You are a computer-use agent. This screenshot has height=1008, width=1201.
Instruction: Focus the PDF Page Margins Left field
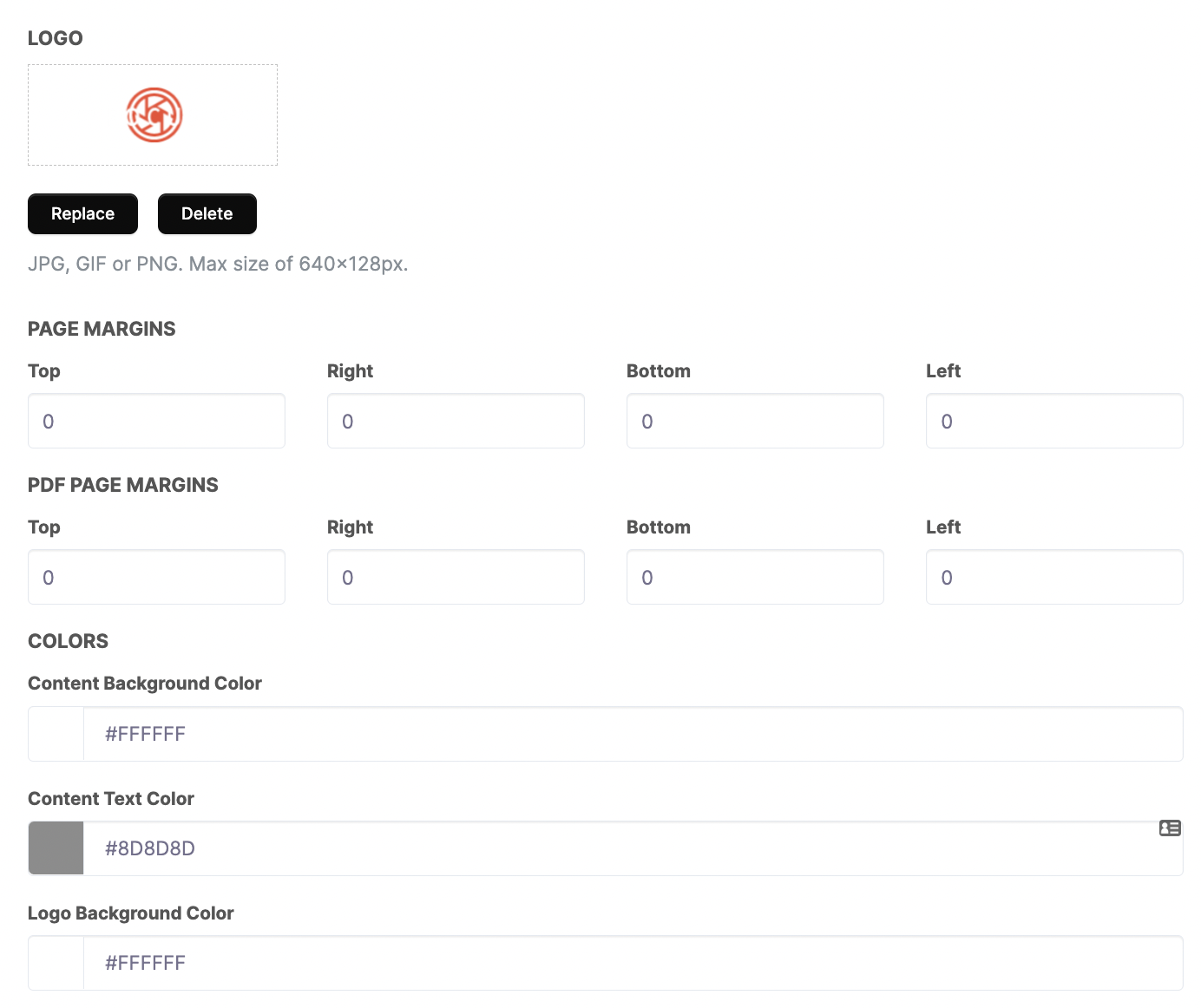point(1054,577)
